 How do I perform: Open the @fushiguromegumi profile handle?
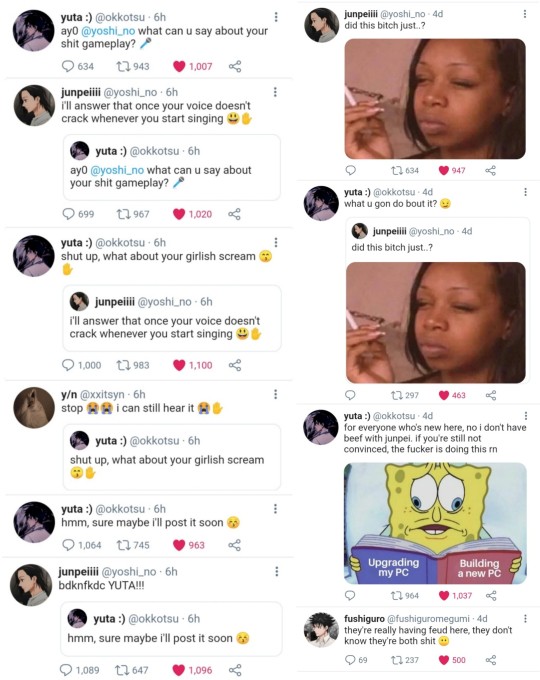point(428,618)
